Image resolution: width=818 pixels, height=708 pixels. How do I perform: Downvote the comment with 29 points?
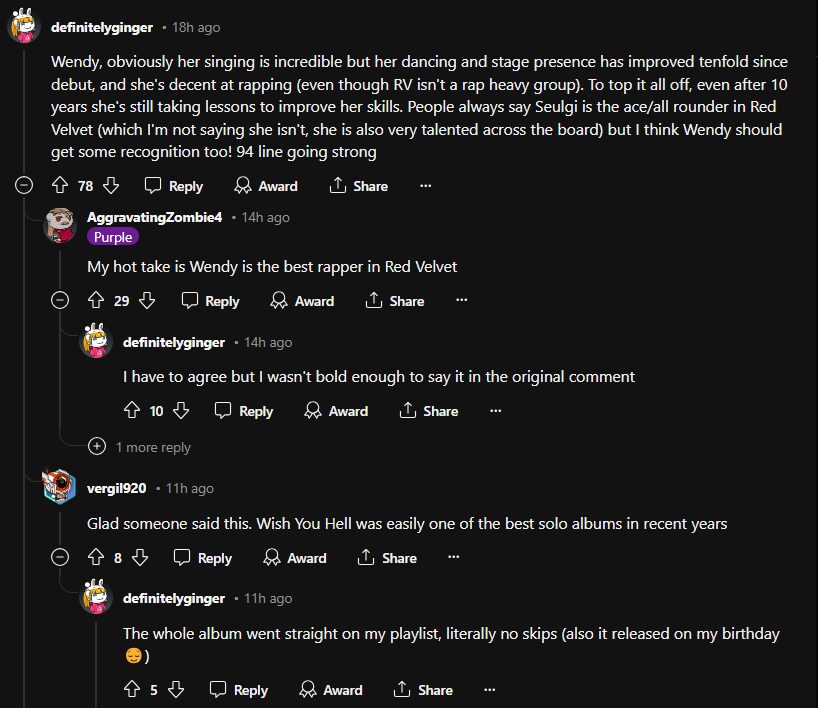pyautogui.click(x=147, y=301)
